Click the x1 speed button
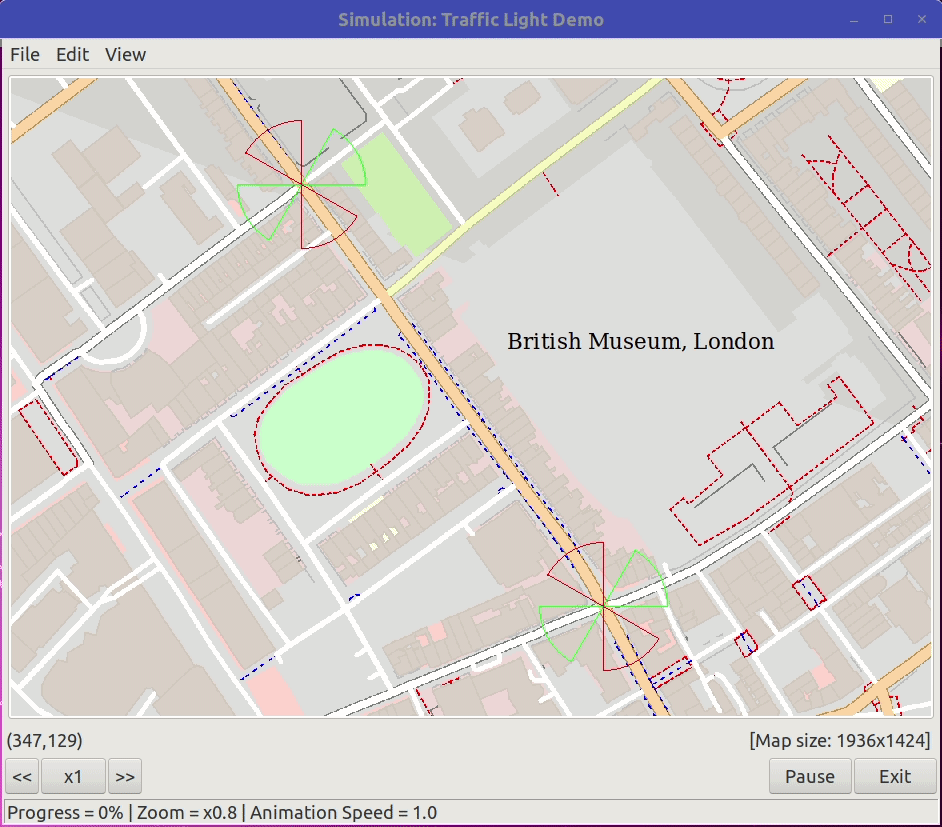 (73, 776)
